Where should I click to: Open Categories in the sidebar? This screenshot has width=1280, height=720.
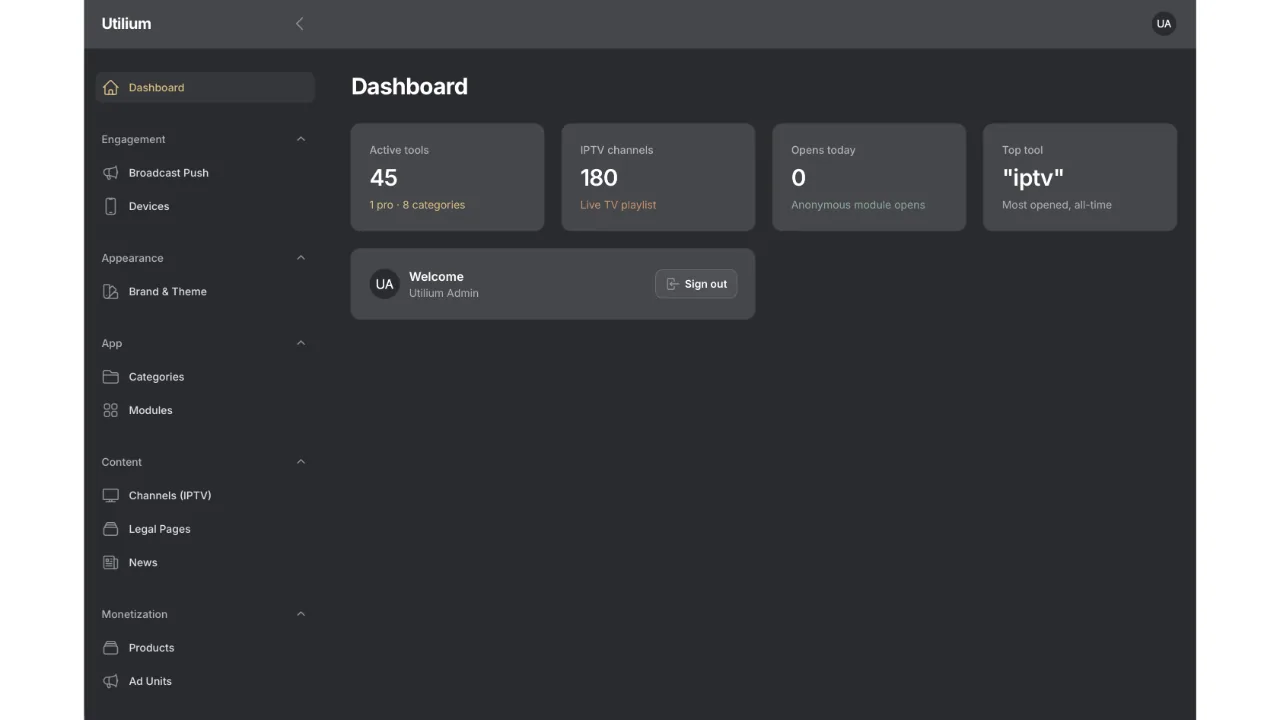pyautogui.click(x=205, y=377)
